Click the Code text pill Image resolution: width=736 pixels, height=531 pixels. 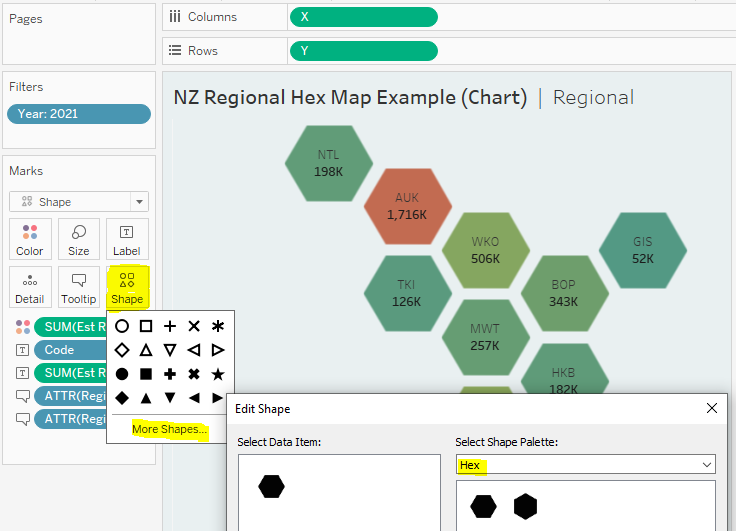(x=70, y=350)
